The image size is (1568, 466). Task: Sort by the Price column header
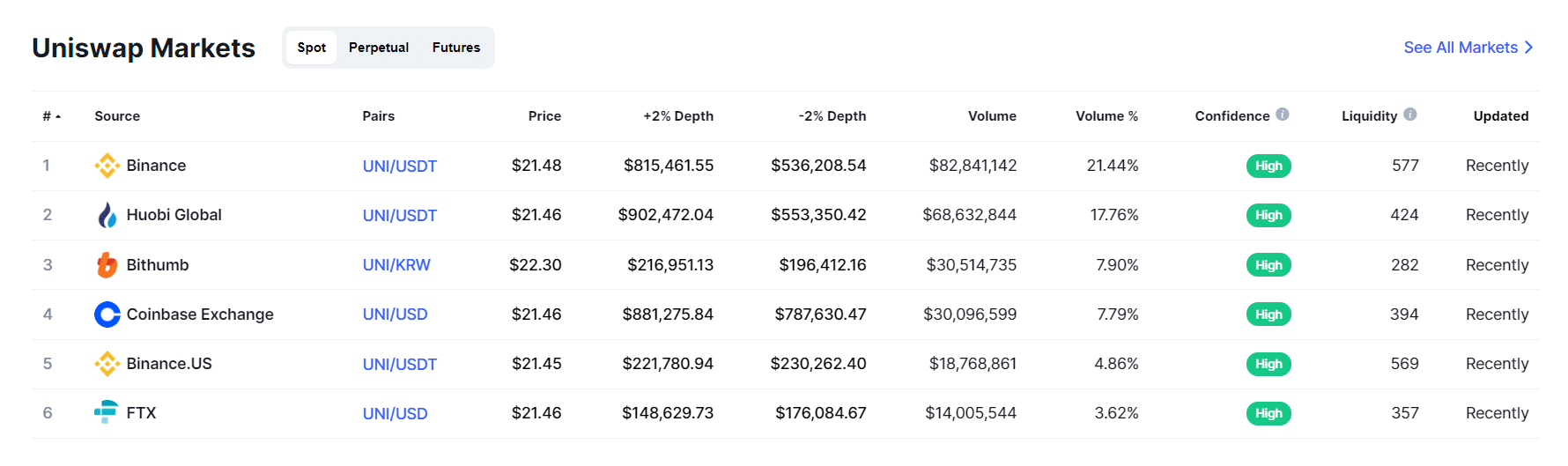pyautogui.click(x=544, y=116)
